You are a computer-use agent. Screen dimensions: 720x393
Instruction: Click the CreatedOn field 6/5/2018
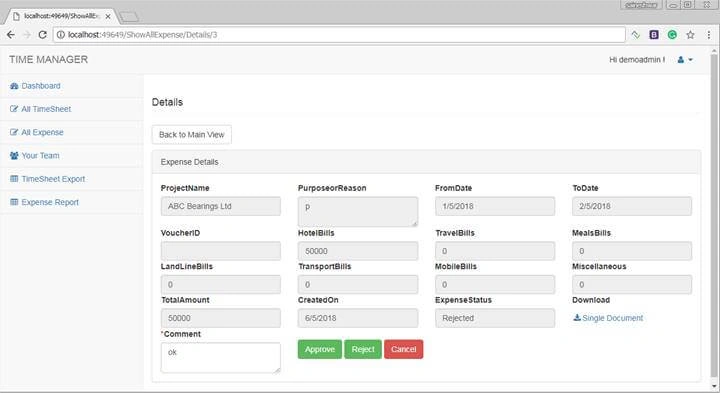(x=358, y=318)
